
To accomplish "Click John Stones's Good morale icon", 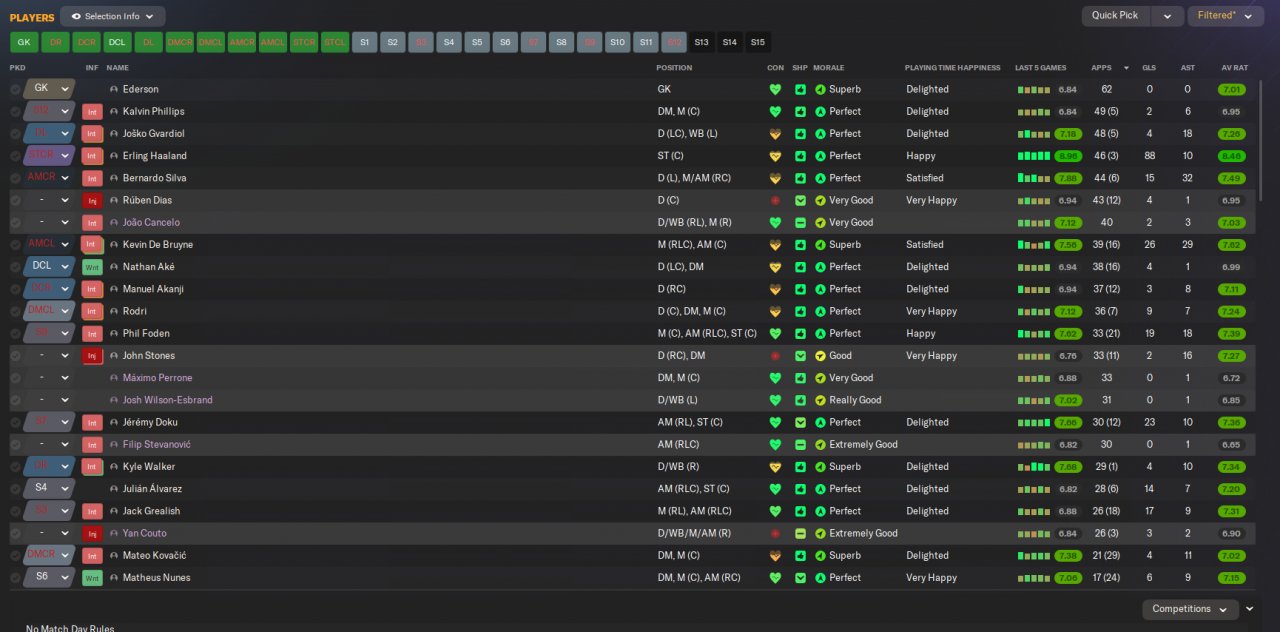I will [820, 356].
